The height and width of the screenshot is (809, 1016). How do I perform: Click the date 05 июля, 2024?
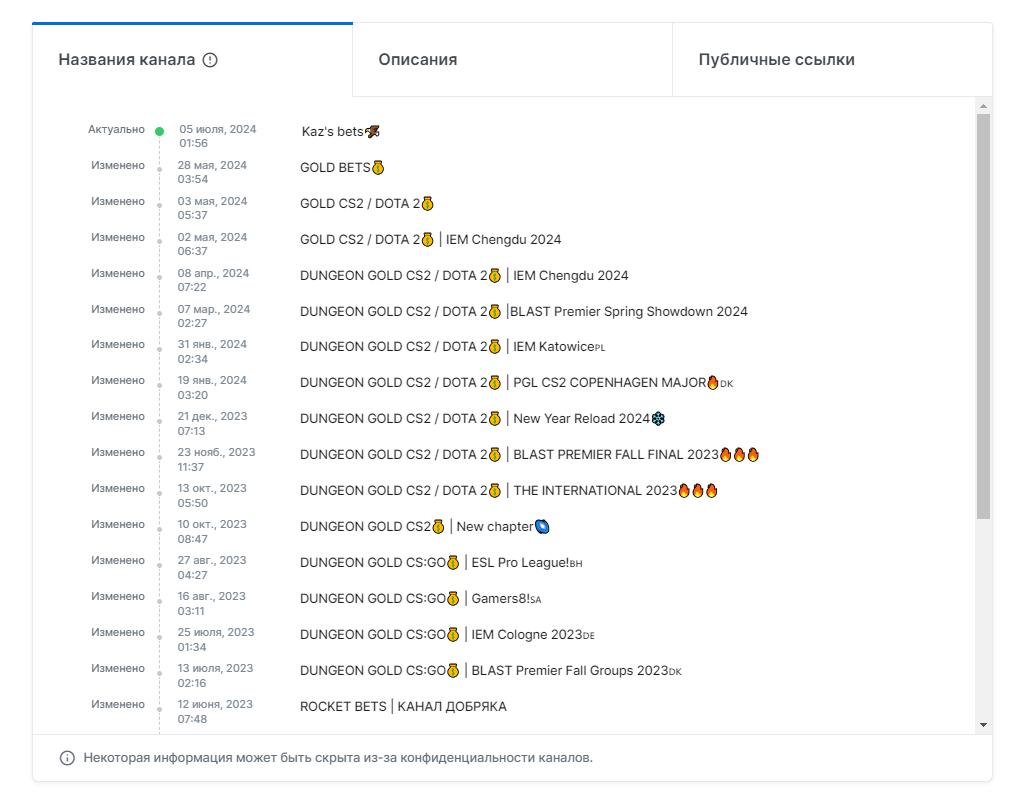pyautogui.click(x=218, y=130)
